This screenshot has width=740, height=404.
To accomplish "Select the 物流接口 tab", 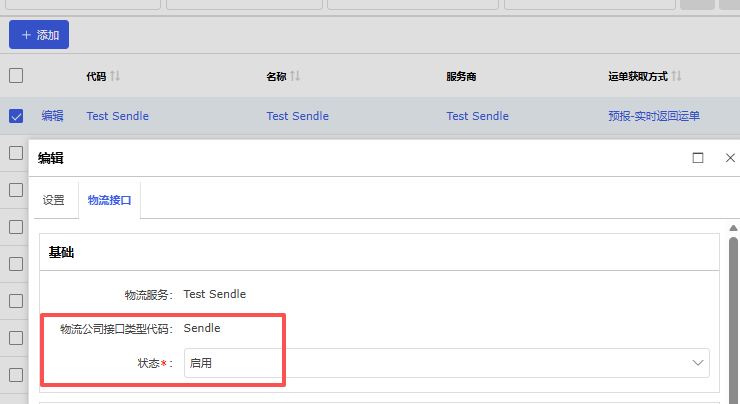I will [110, 200].
